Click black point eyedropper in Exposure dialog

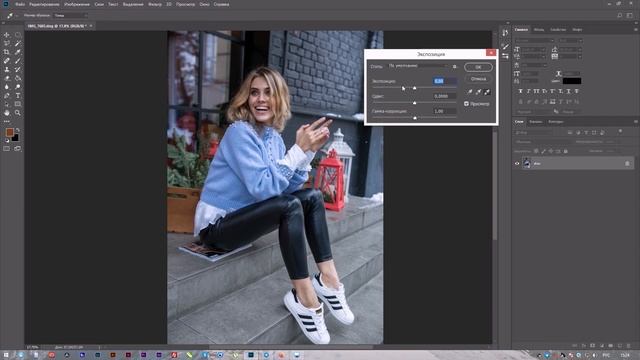(470, 92)
